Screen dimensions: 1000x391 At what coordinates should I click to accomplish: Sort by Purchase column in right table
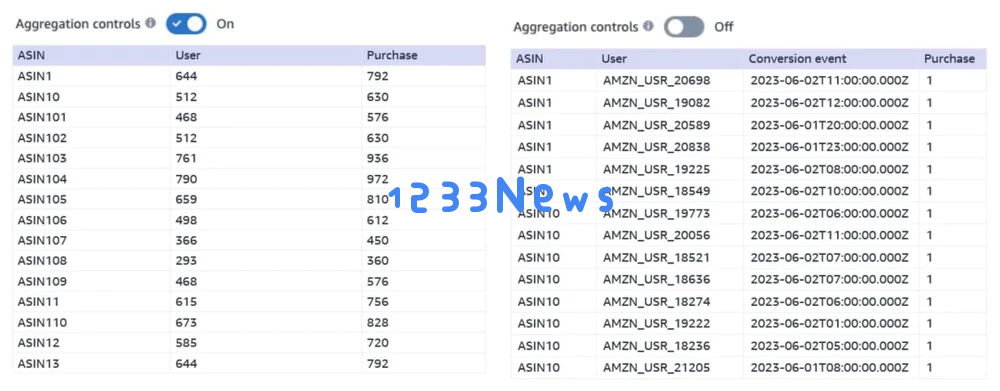tap(949, 59)
